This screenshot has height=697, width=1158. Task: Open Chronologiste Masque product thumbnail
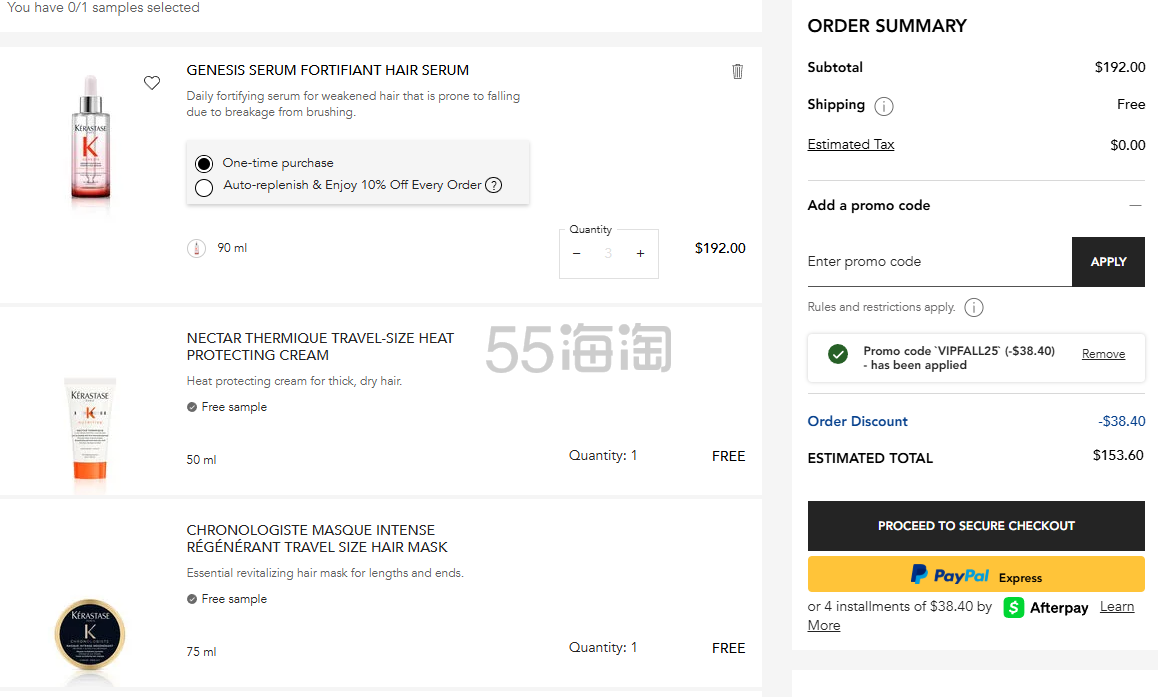pos(90,636)
